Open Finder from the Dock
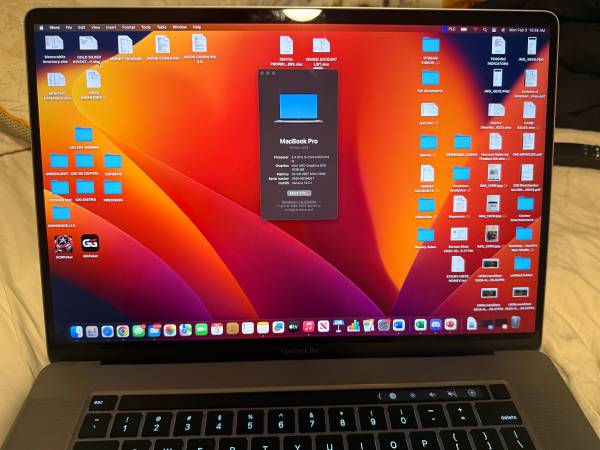 click(x=77, y=331)
